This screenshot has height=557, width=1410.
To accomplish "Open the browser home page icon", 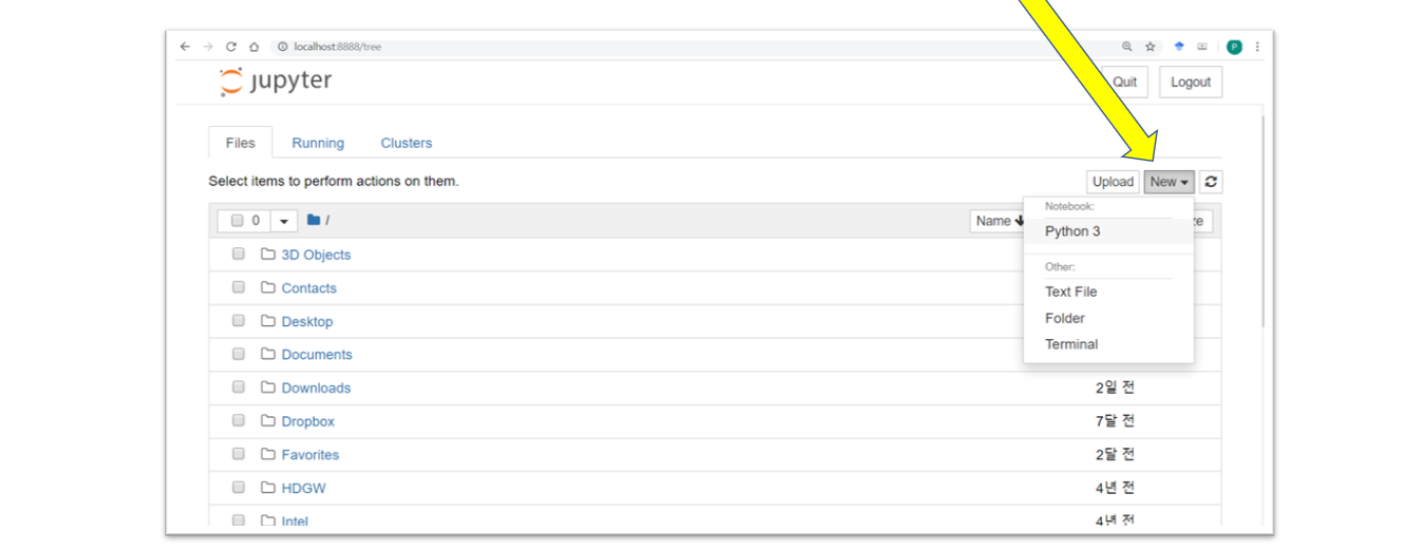I will tap(254, 46).
